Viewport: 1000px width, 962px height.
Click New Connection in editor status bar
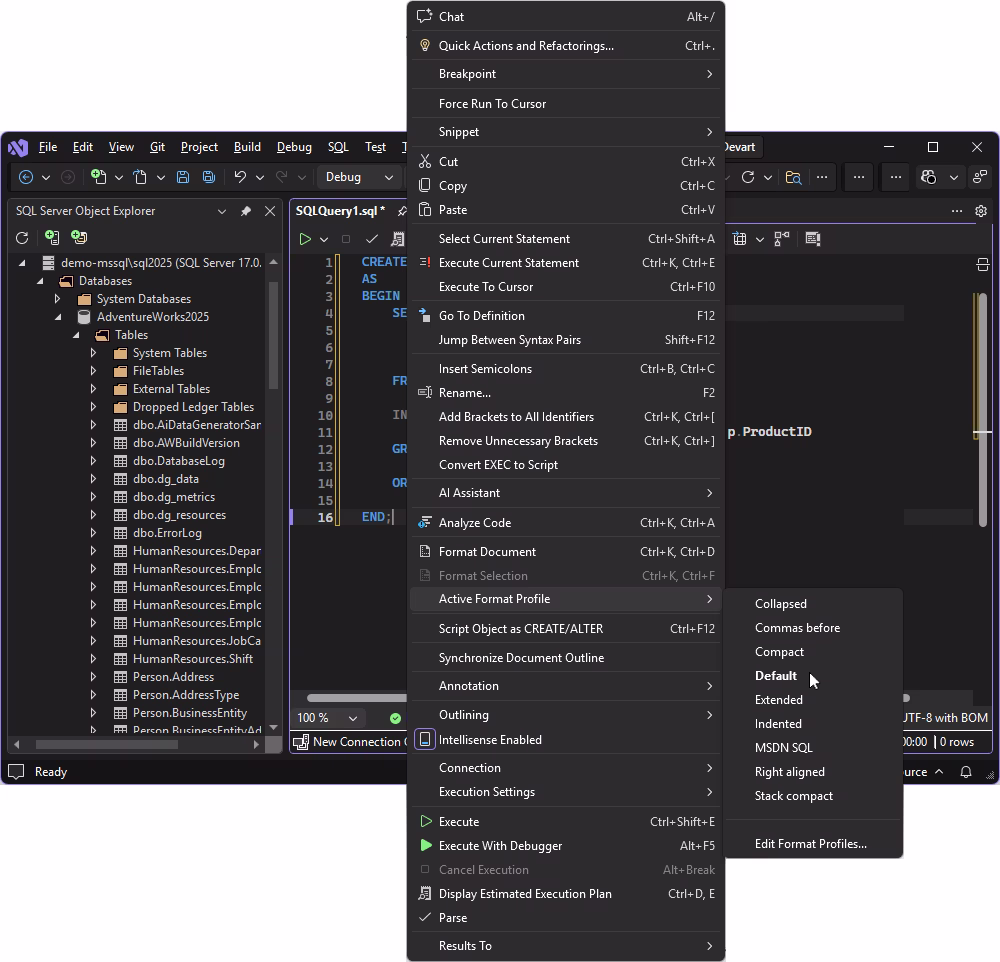click(349, 742)
